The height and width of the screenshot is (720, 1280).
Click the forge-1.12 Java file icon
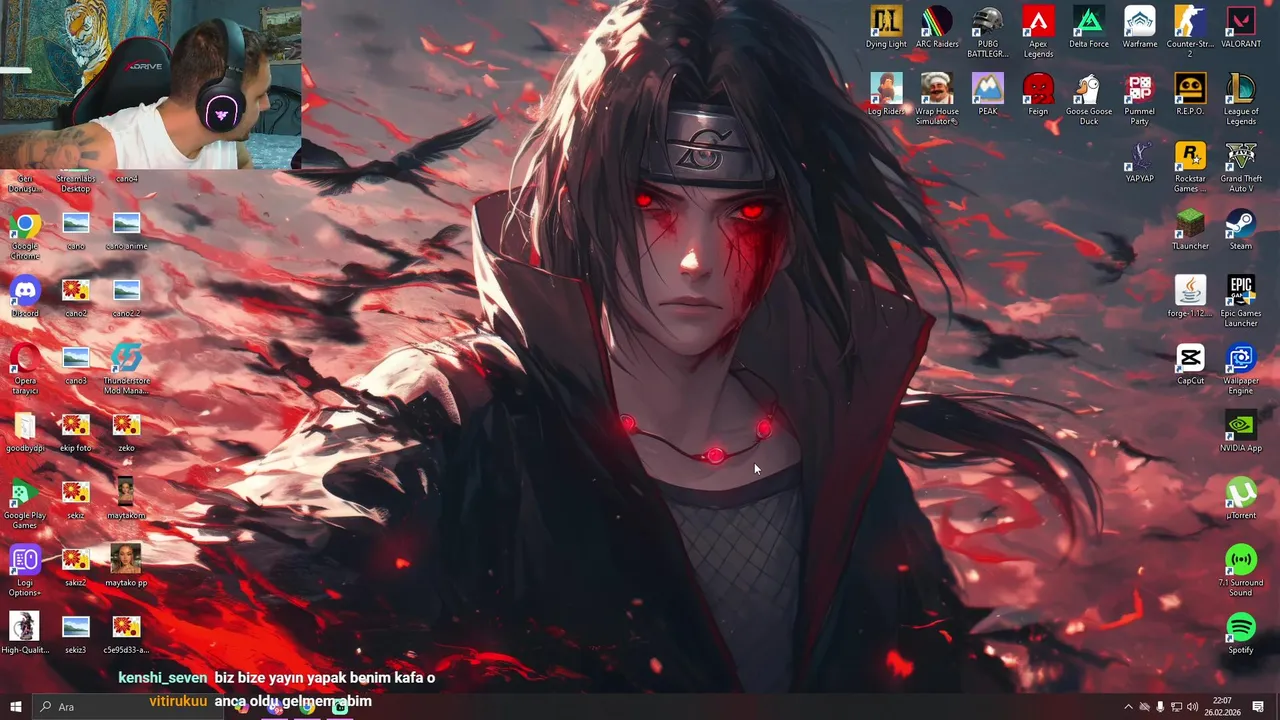(1190, 297)
